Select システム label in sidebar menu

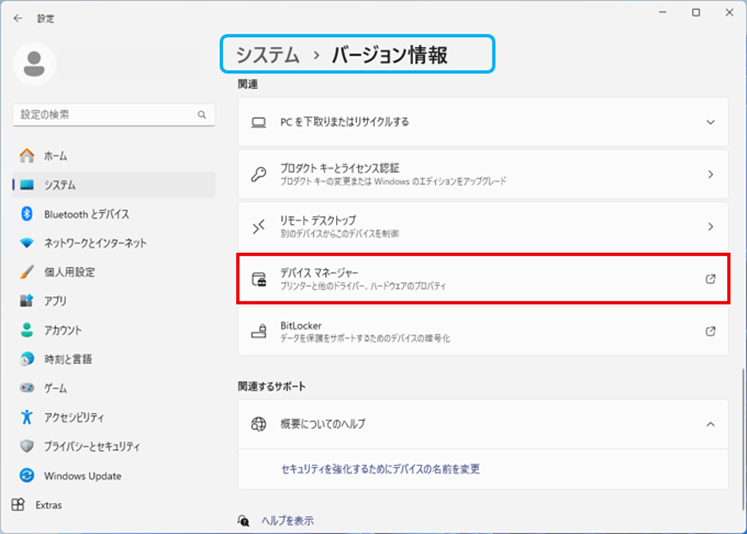(60, 185)
